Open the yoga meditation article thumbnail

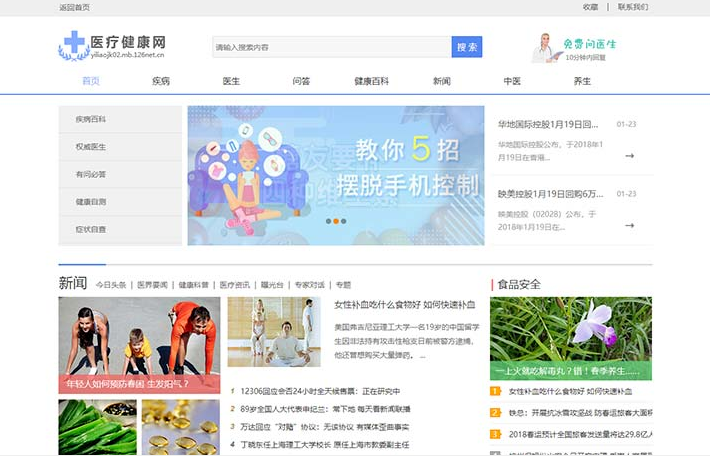[x=273, y=332]
